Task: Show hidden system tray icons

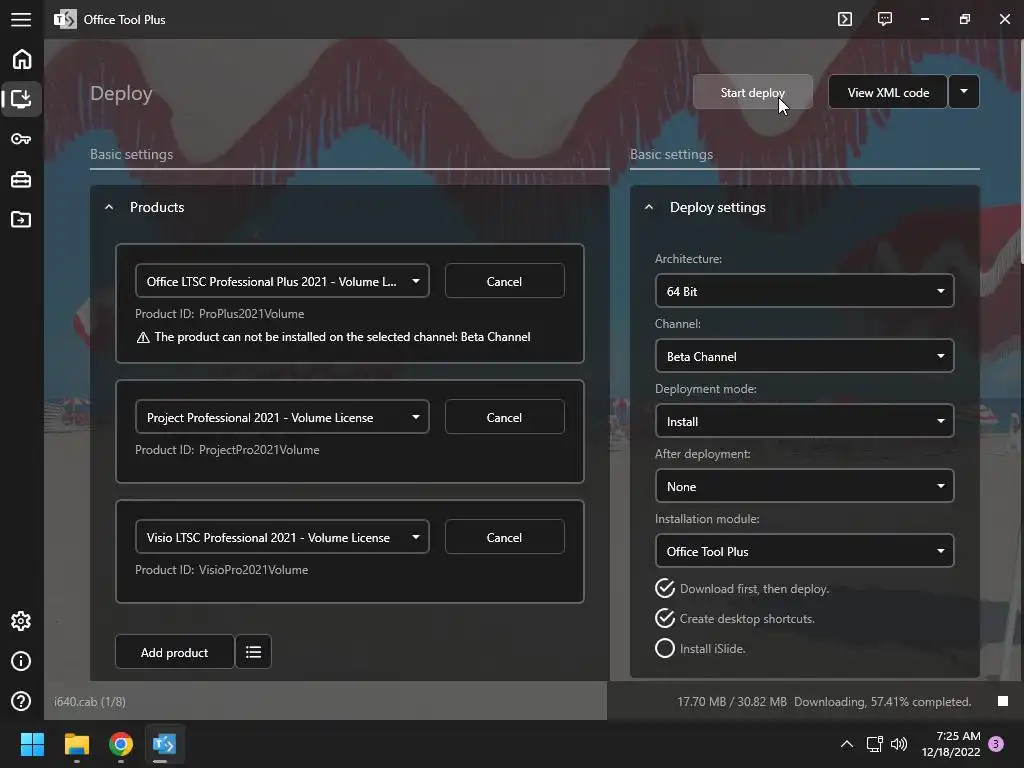Action: click(846, 744)
